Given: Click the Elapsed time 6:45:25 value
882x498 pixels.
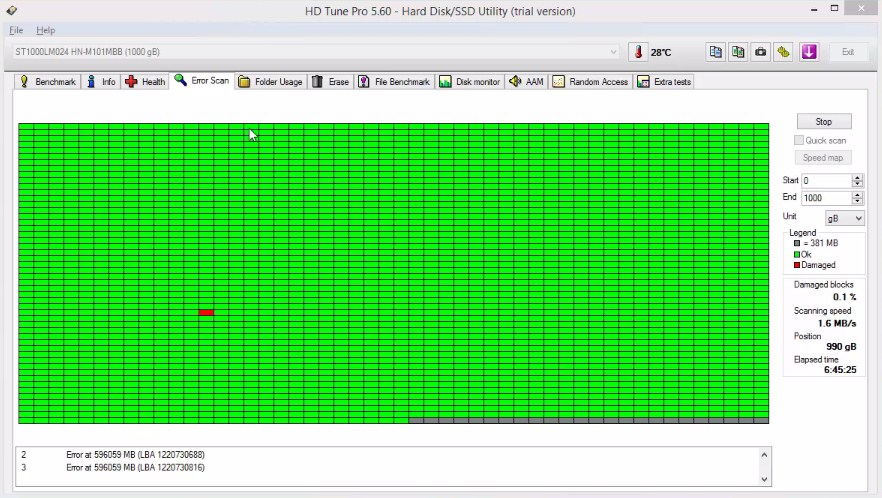Looking at the screenshot, I should coord(840,370).
